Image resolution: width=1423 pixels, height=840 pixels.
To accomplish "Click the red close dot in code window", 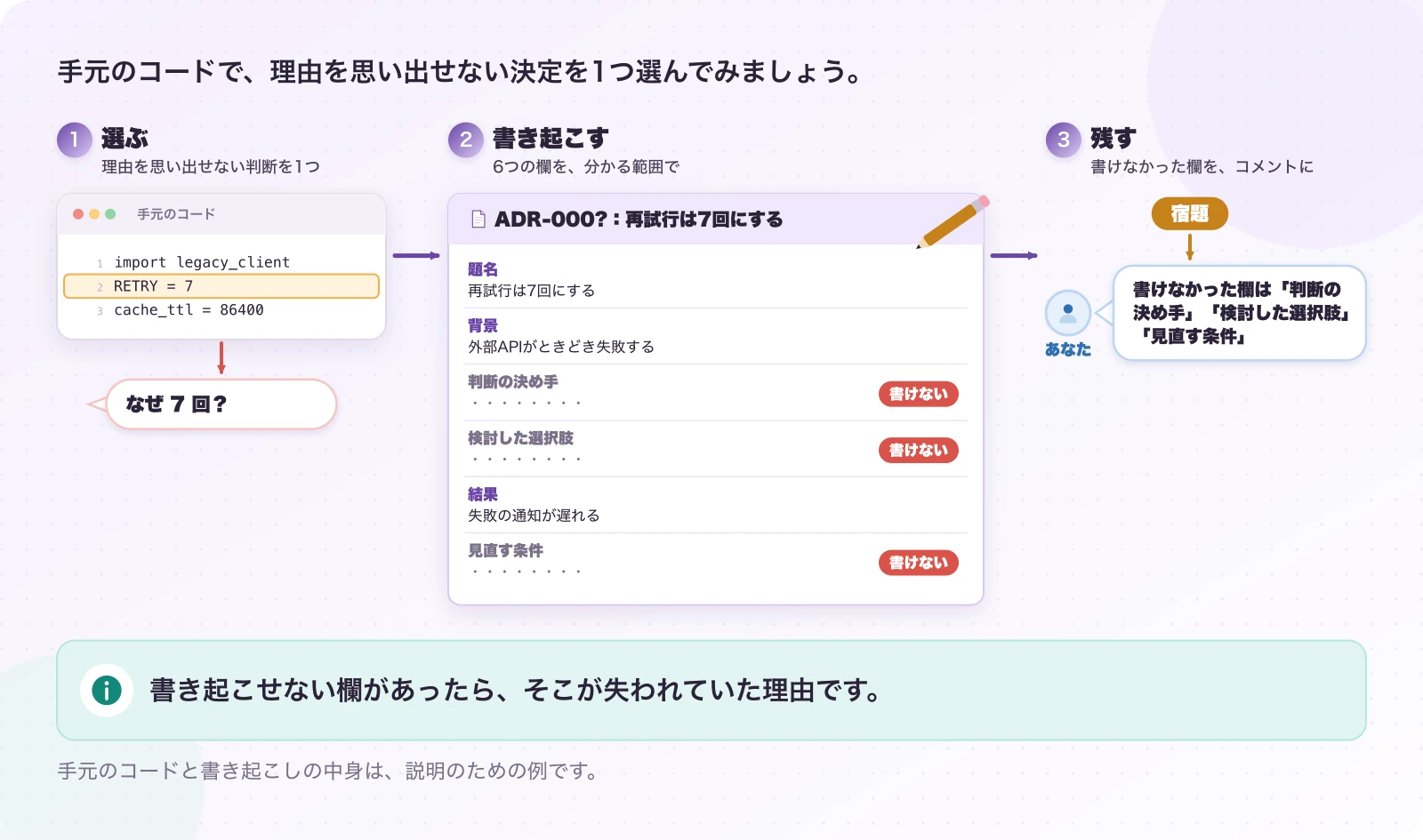I will click(x=78, y=214).
